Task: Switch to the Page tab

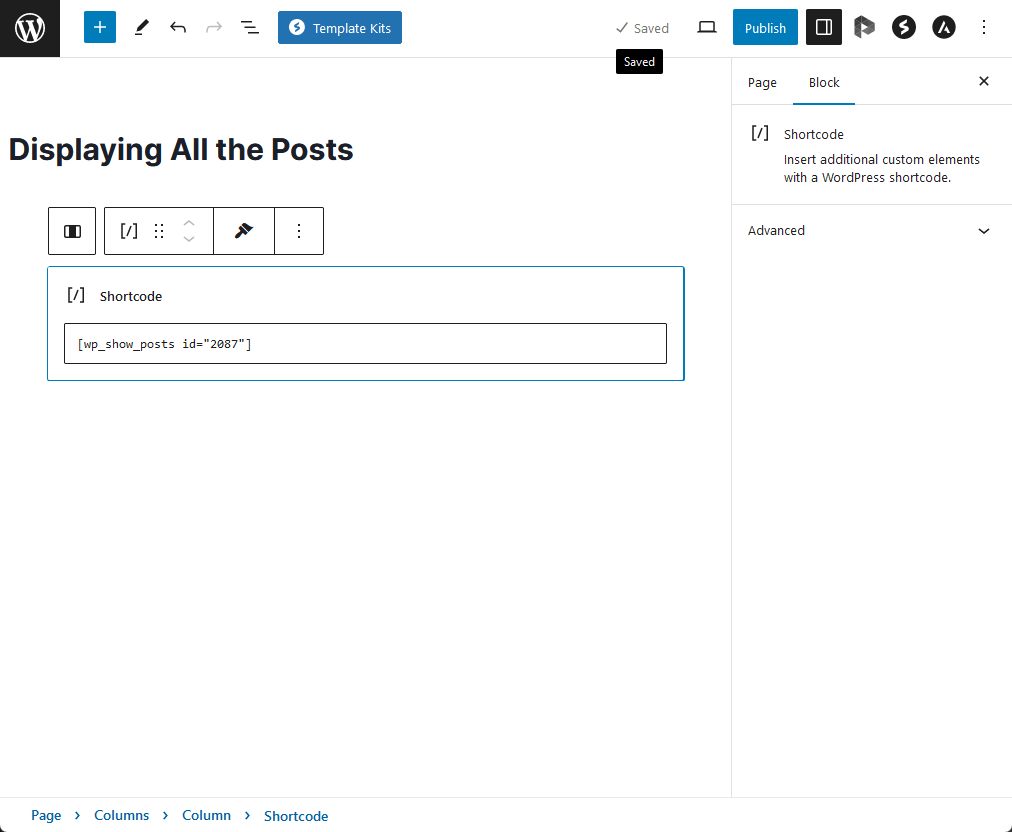Action: 762,83
